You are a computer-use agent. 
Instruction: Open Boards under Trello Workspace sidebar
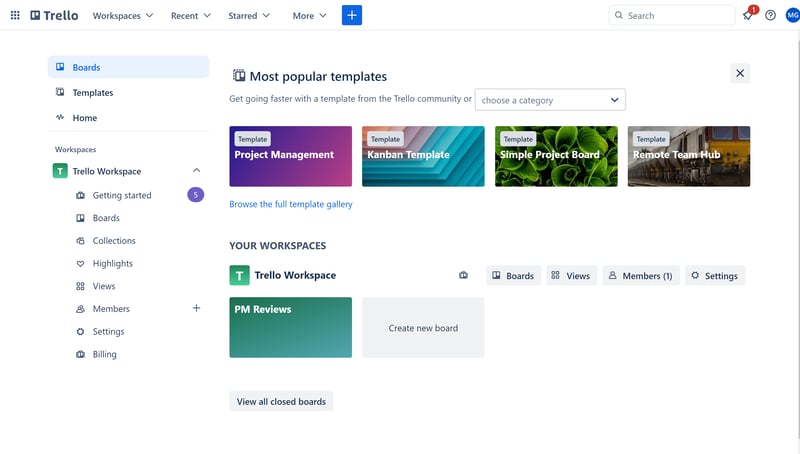pyautogui.click(x=106, y=218)
